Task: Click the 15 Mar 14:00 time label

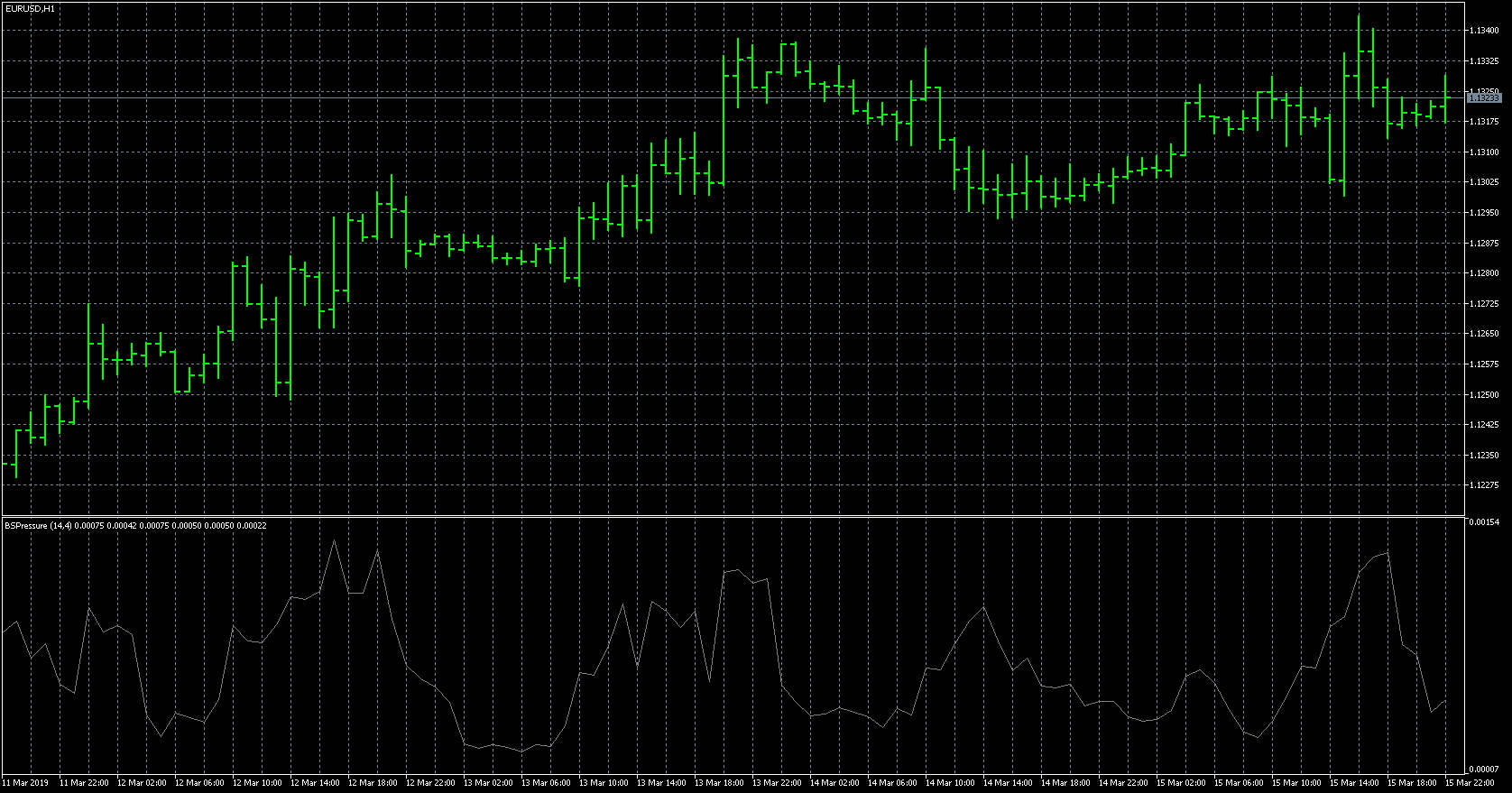Action: (x=1354, y=783)
